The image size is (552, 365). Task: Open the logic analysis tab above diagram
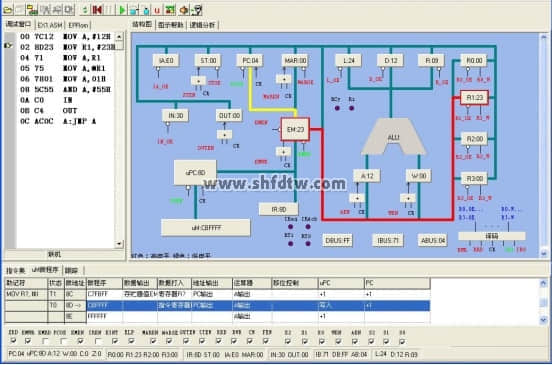202,25
